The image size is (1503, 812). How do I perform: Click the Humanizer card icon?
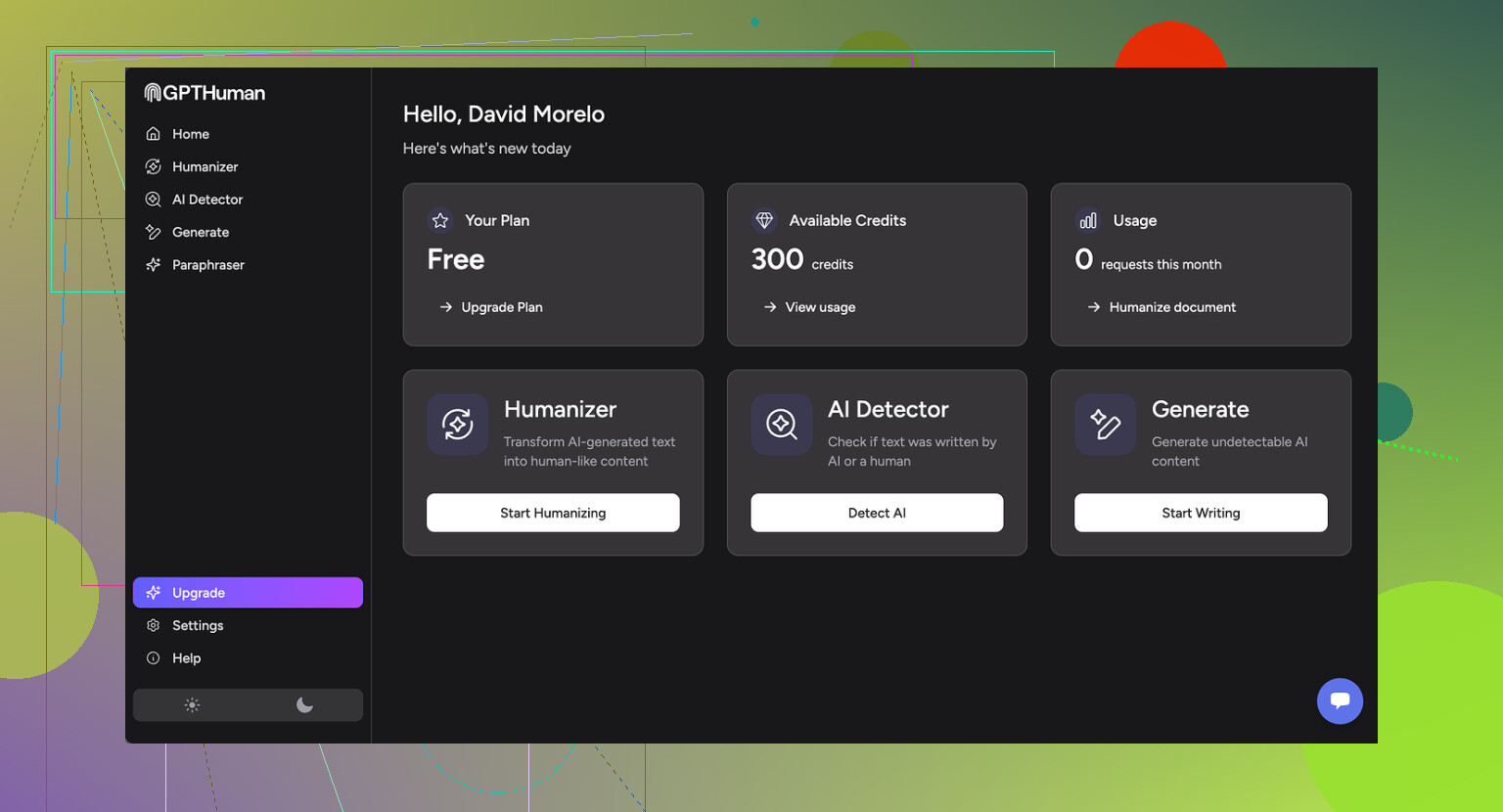pos(457,425)
